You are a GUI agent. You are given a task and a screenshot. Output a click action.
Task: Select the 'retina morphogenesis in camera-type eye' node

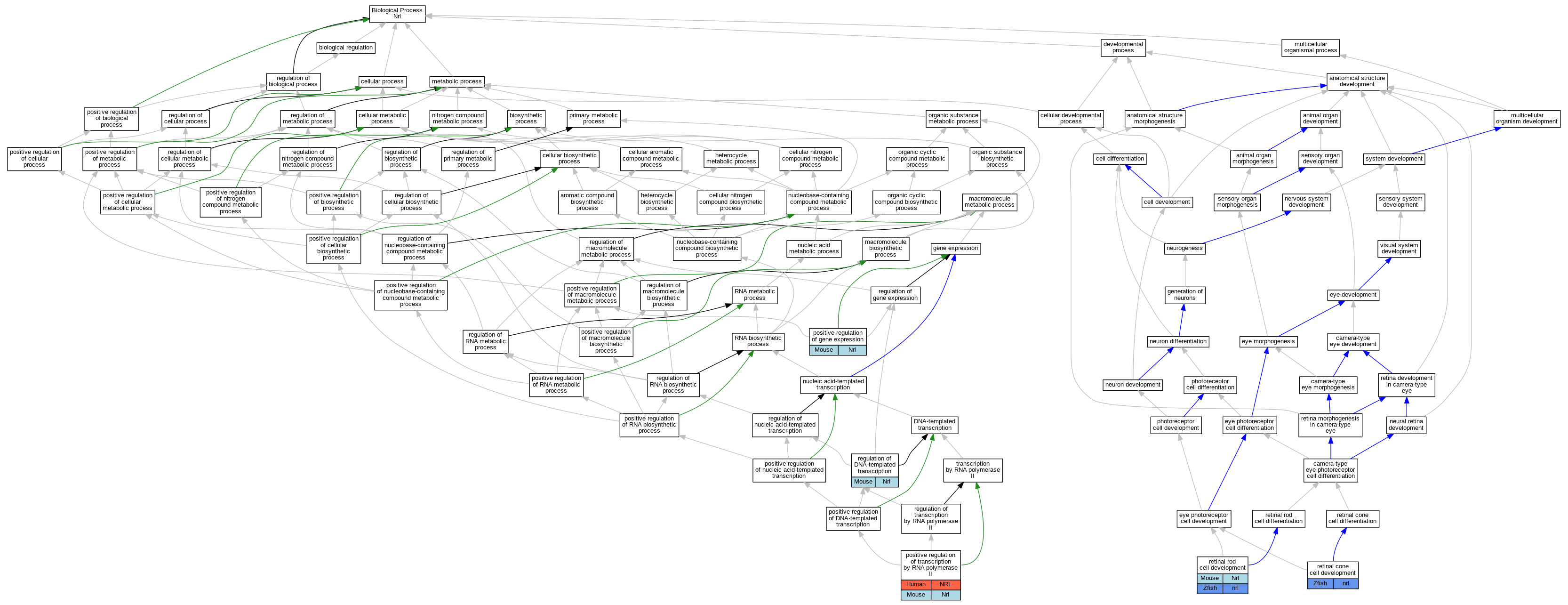(x=1330, y=425)
